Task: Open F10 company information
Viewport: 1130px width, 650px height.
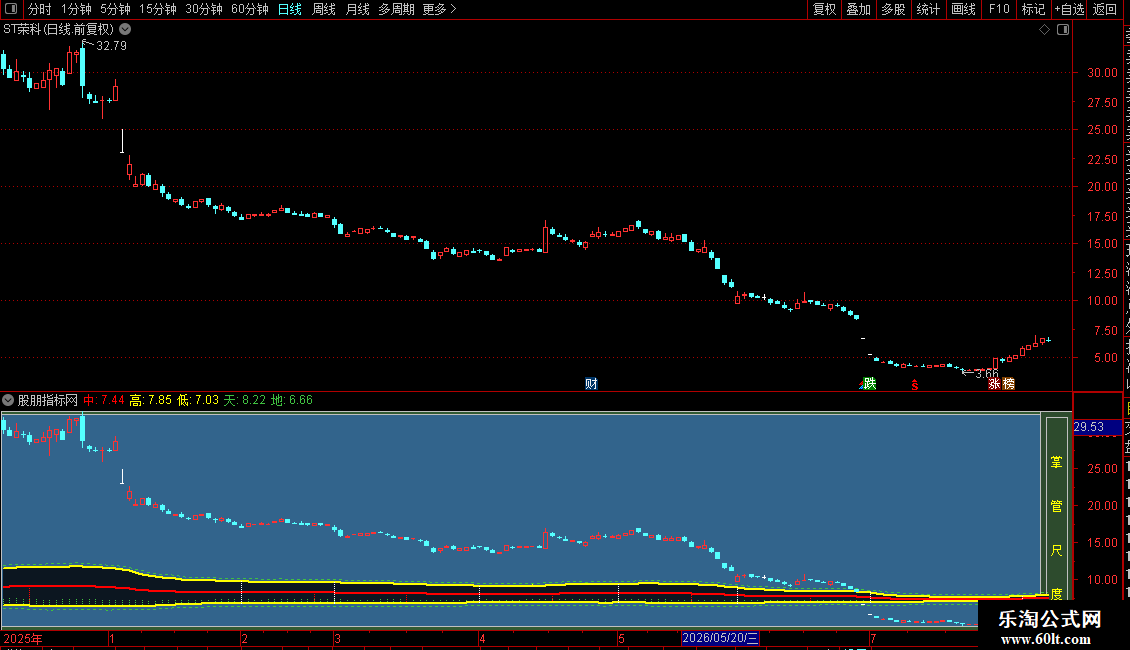Action: (999, 9)
